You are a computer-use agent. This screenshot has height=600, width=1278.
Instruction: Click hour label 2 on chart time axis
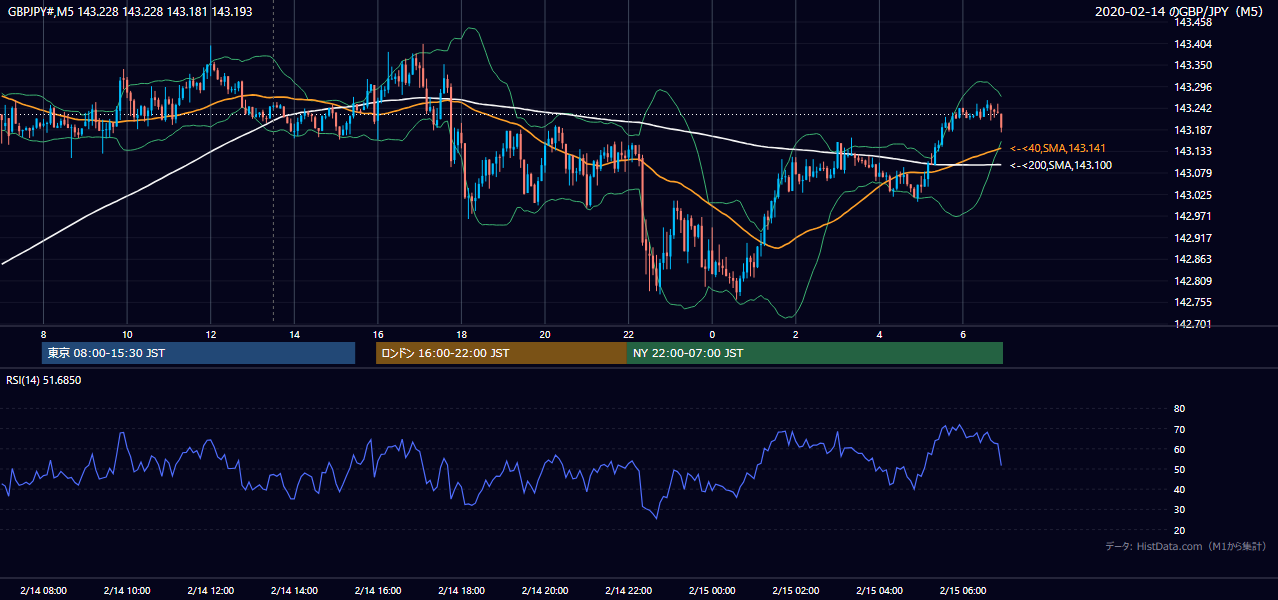795,334
